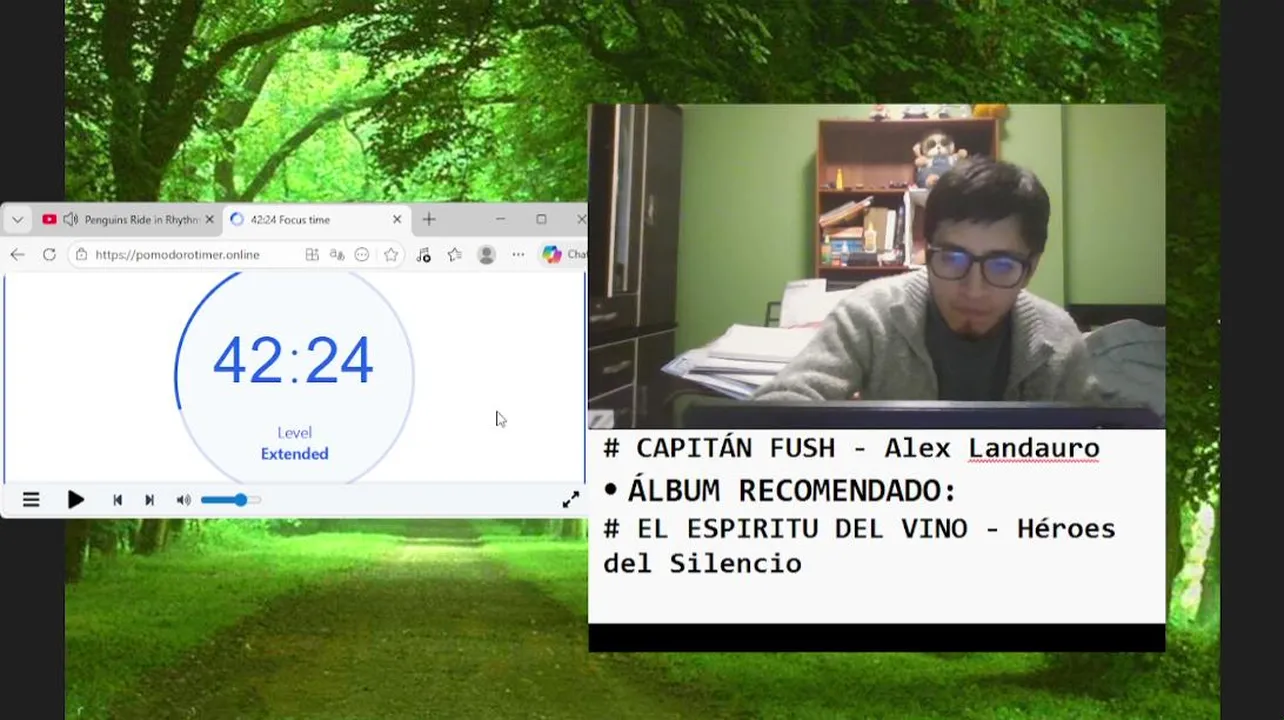The width and height of the screenshot is (1284, 720).
Task: Open the browser profile avatar
Action: 487,255
